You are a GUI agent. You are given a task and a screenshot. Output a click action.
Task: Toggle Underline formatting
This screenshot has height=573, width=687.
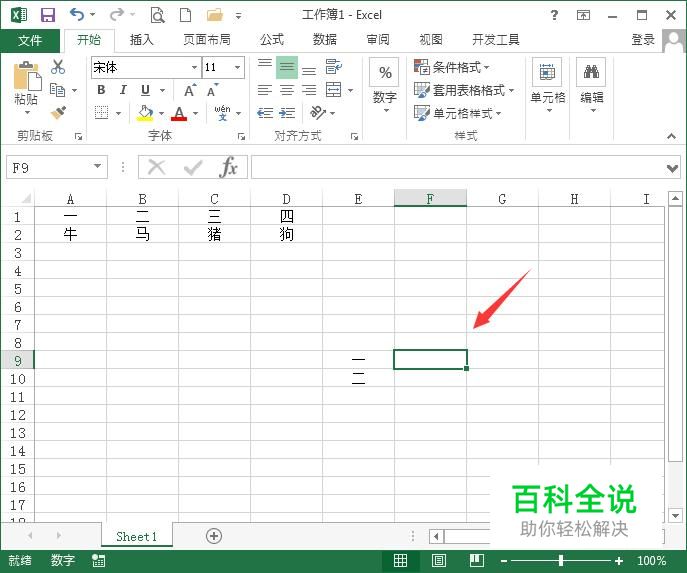tap(145, 90)
